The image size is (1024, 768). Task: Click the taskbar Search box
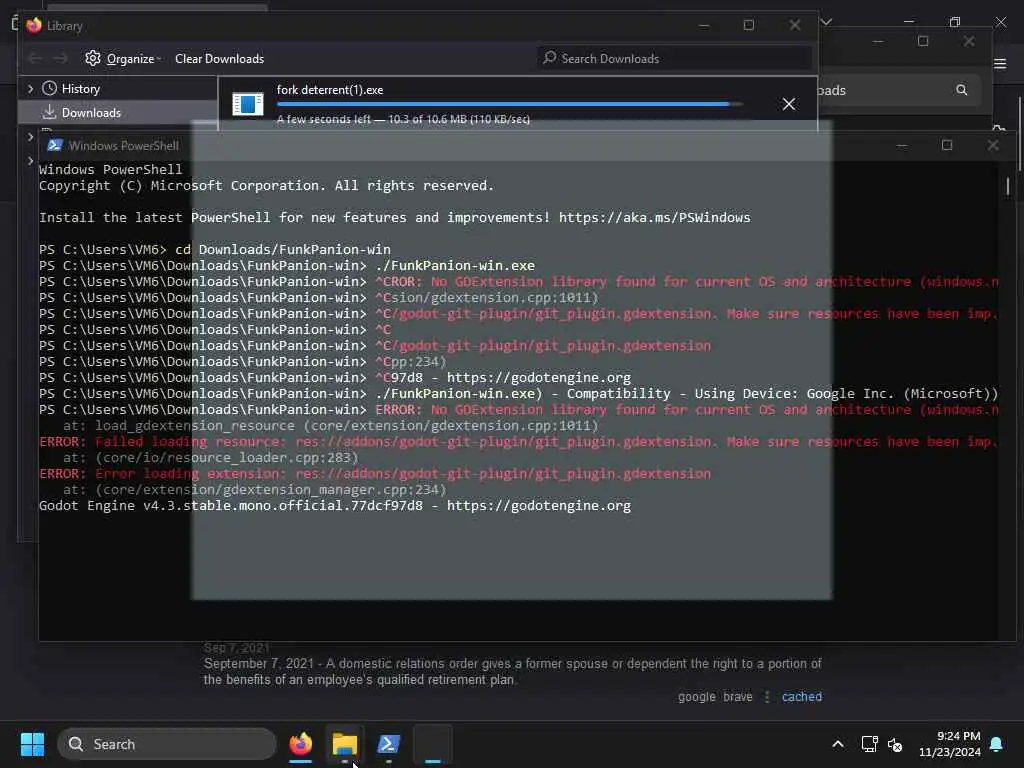click(167, 744)
